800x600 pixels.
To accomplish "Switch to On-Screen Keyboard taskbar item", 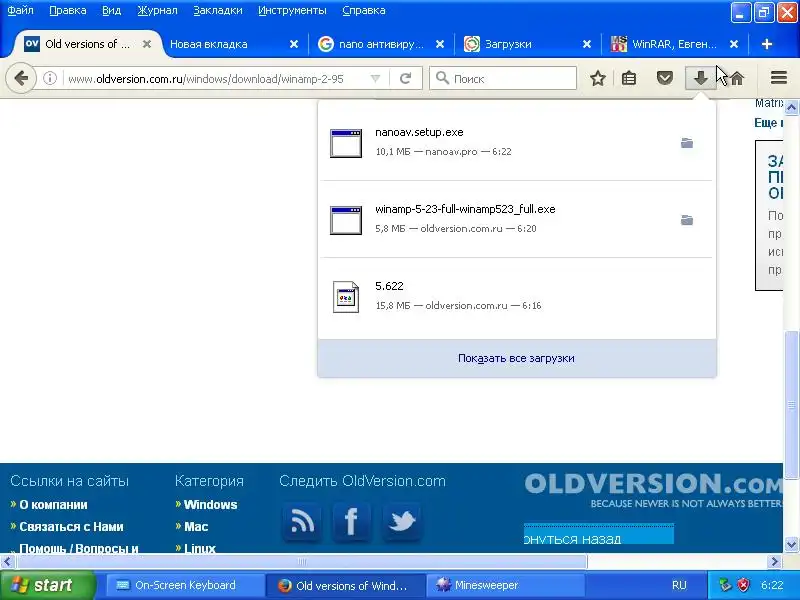I will (x=185, y=585).
